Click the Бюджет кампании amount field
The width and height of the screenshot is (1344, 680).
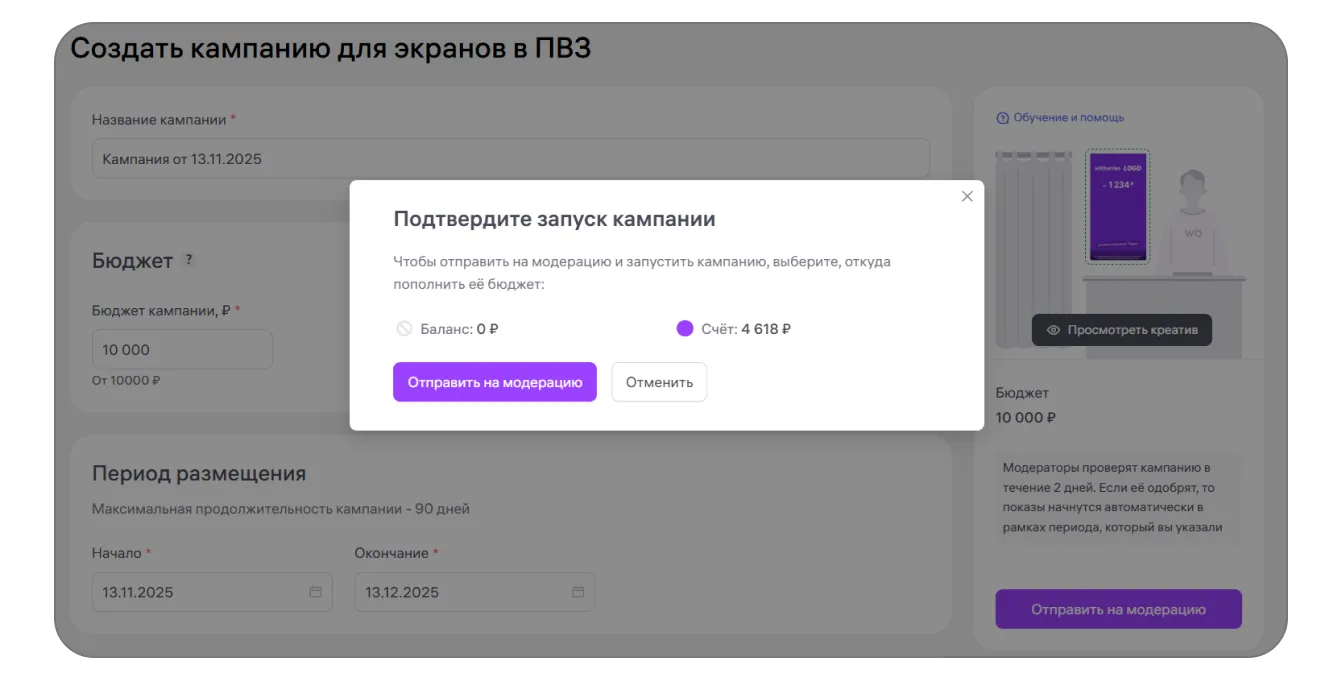[182, 350]
